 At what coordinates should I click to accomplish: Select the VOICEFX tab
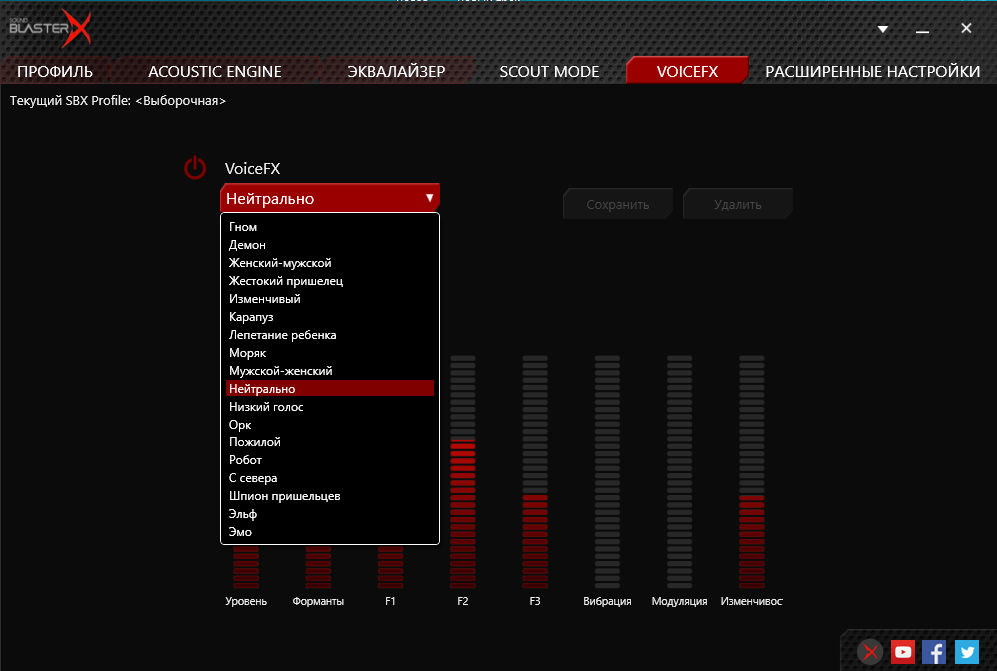tap(687, 71)
